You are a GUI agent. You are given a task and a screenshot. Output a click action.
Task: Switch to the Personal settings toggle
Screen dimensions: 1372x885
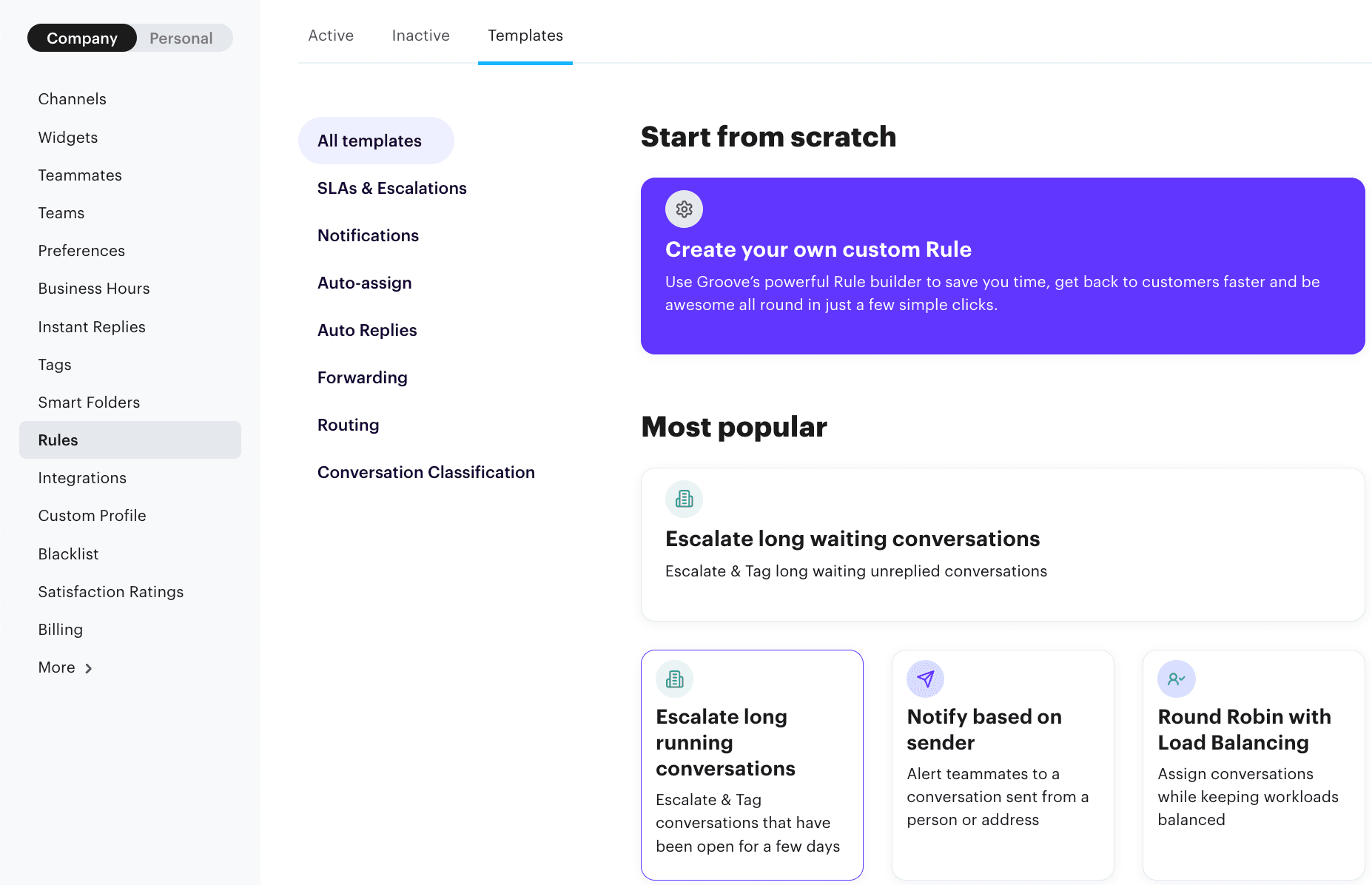pos(181,38)
